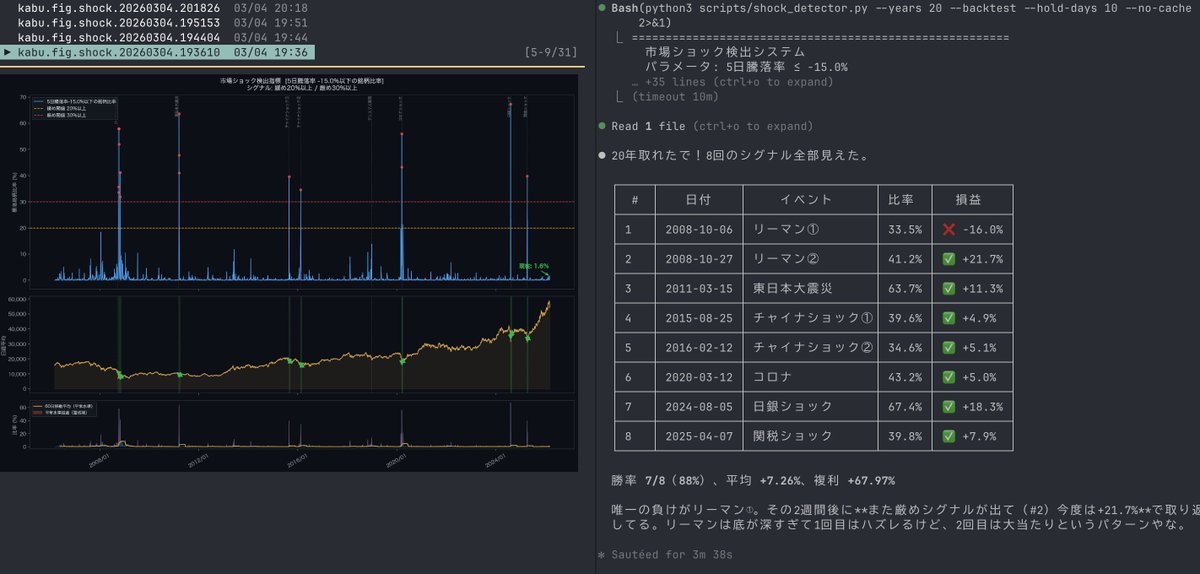1200x574 pixels.
Task: Click the date cell 2024-08-05
Action: (699, 407)
